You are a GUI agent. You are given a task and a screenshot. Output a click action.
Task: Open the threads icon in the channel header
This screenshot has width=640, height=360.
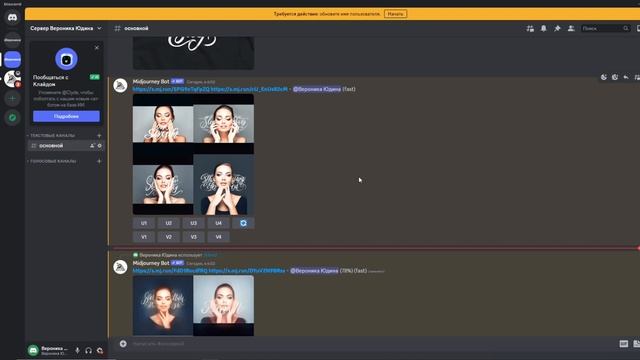[530, 29]
